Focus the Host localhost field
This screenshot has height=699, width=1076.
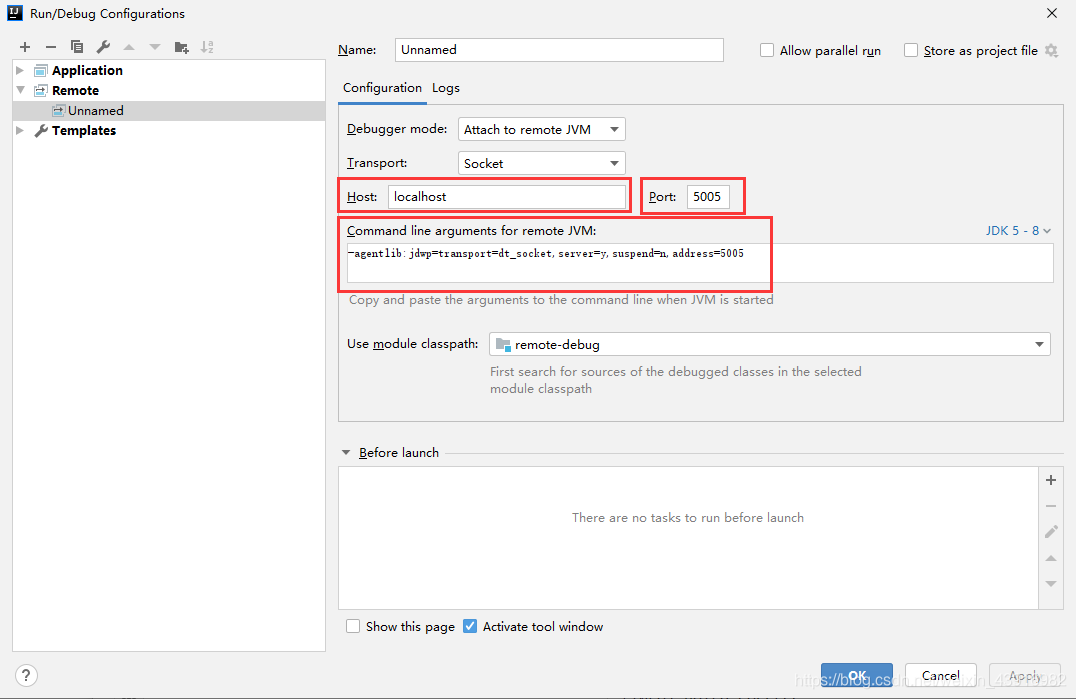pyautogui.click(x=507, y=196)
